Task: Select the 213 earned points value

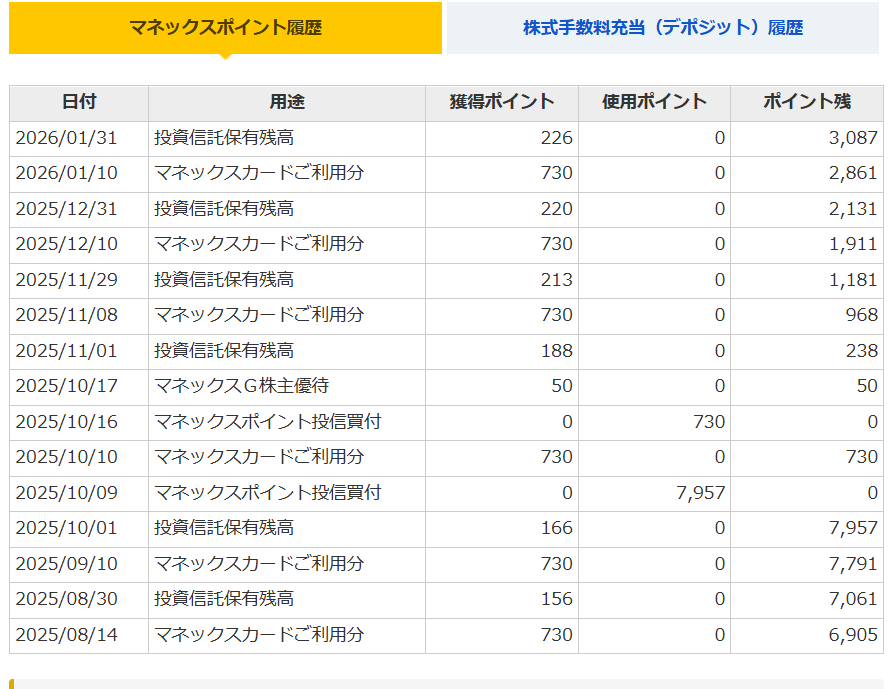Action: [556, 280]
